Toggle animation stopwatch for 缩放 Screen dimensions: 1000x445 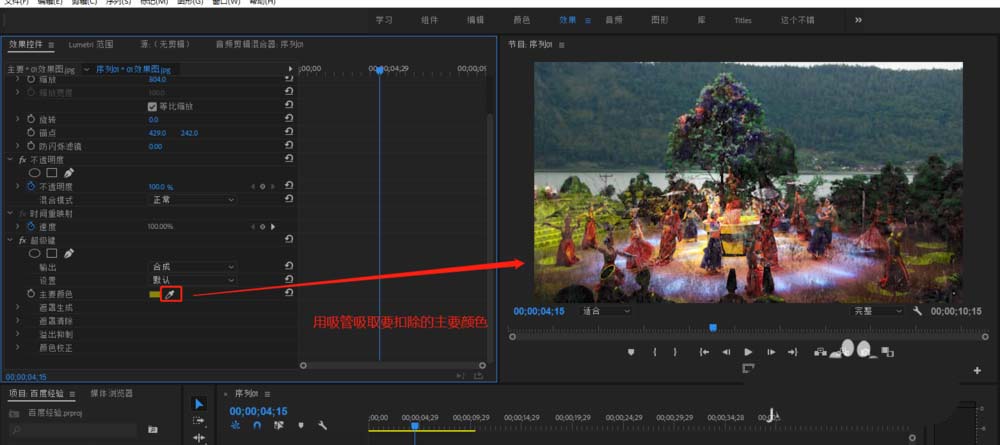tap(32, 80)
